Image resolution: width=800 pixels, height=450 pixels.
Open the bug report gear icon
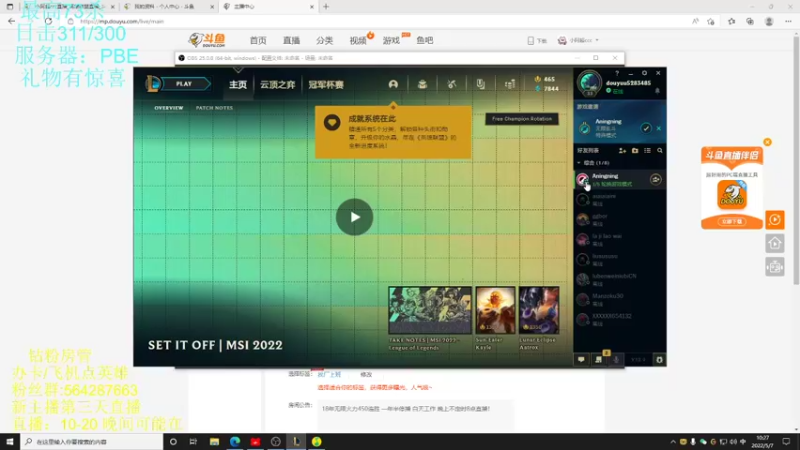tap(659, 360)
